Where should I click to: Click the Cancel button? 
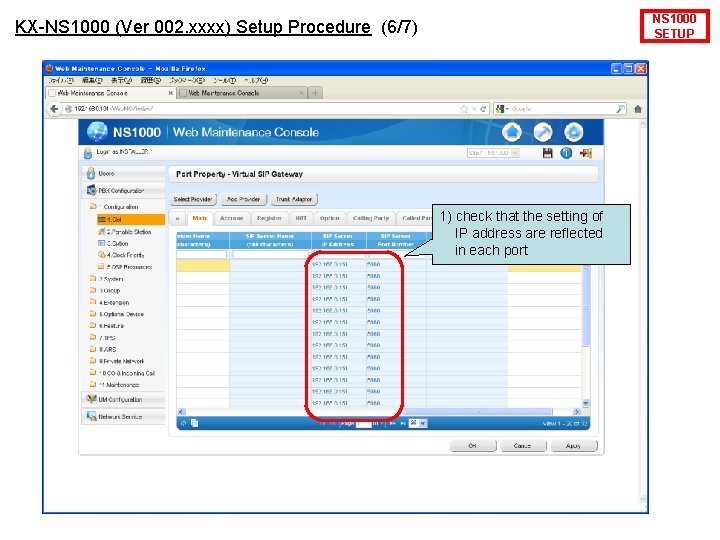tap(523, 446)
